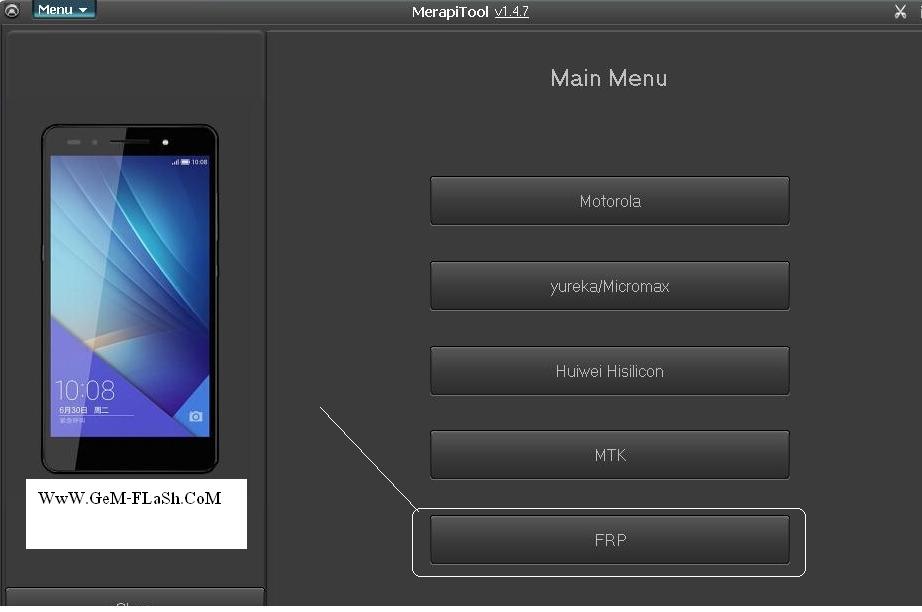This screenshot has height=612, width=922.
Task: Open the Huiwei Hisilicon section
Action: 610,371
